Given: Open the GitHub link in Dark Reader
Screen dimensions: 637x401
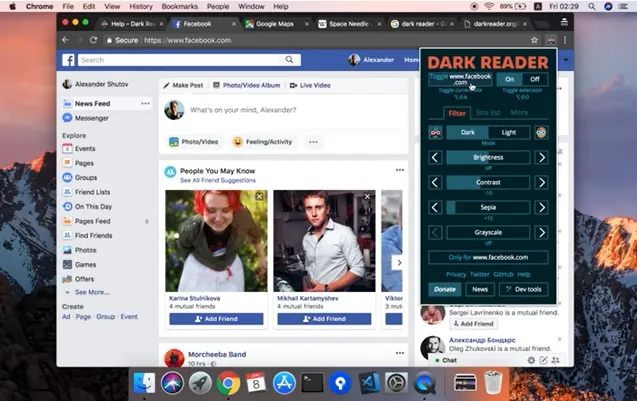Looking at the screenshot, I should [503, 274].
